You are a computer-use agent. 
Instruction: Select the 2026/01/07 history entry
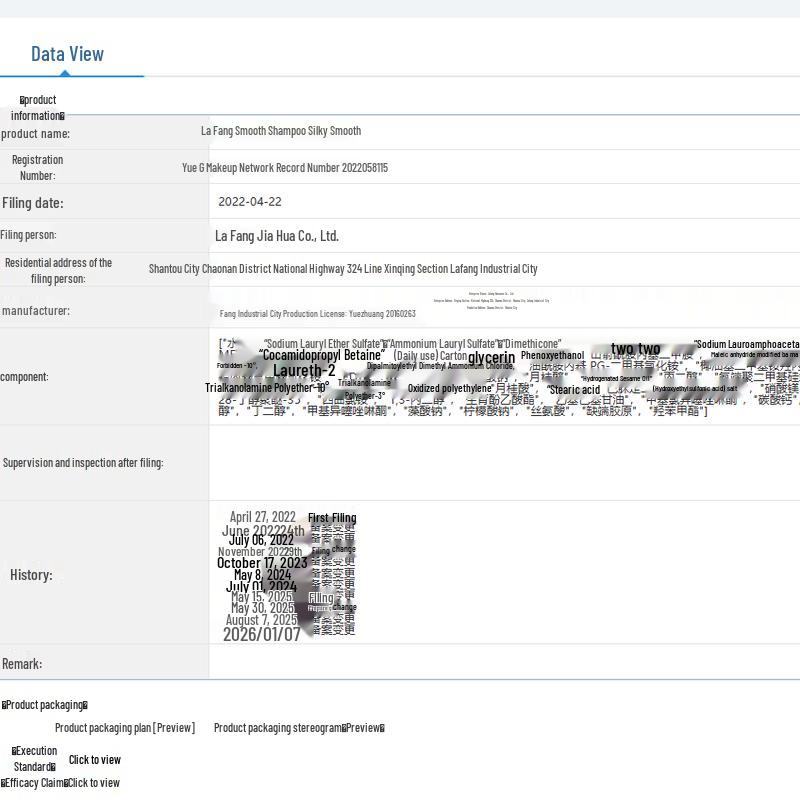[x=261, y=634]
